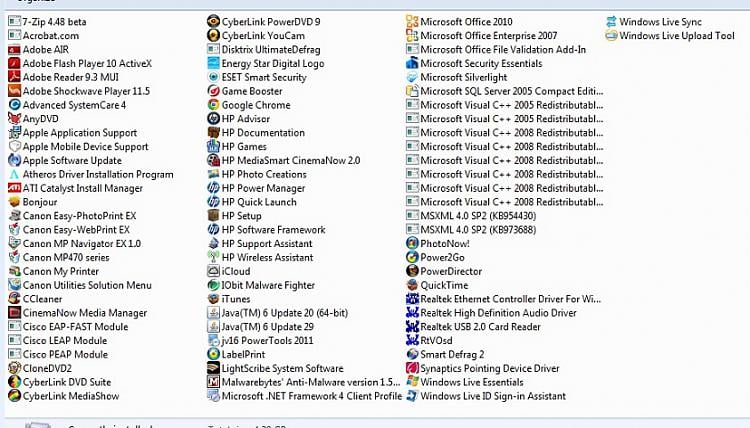Image resolution: width=750 pixels, height=428 pixels.
Task: Click the Windows Live Sync icon
Action: tap(611, 22)
